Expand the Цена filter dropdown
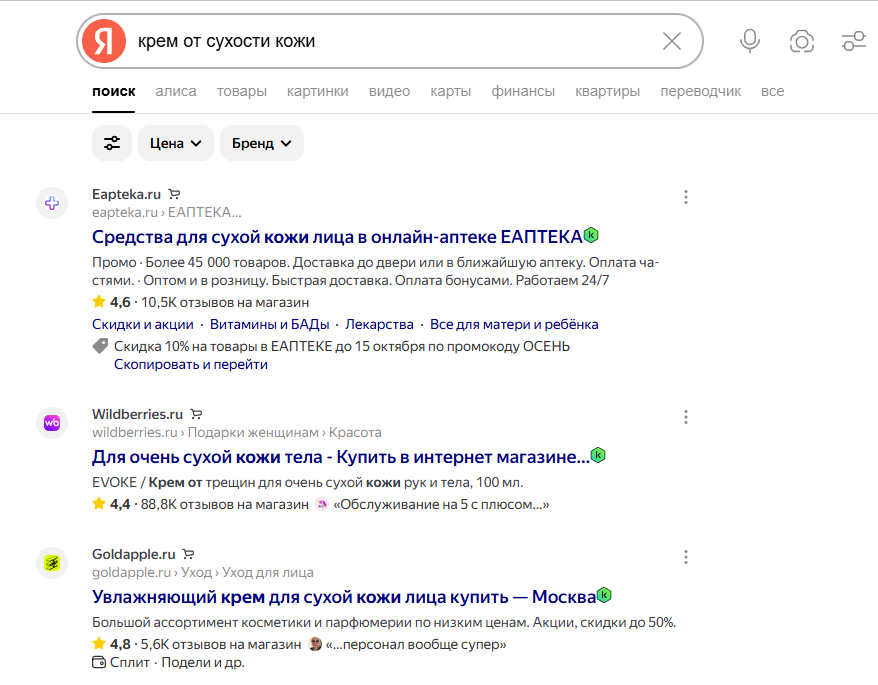Image resolution: width=878 pixels, height=685 pixels. click(x=175, y=143)
